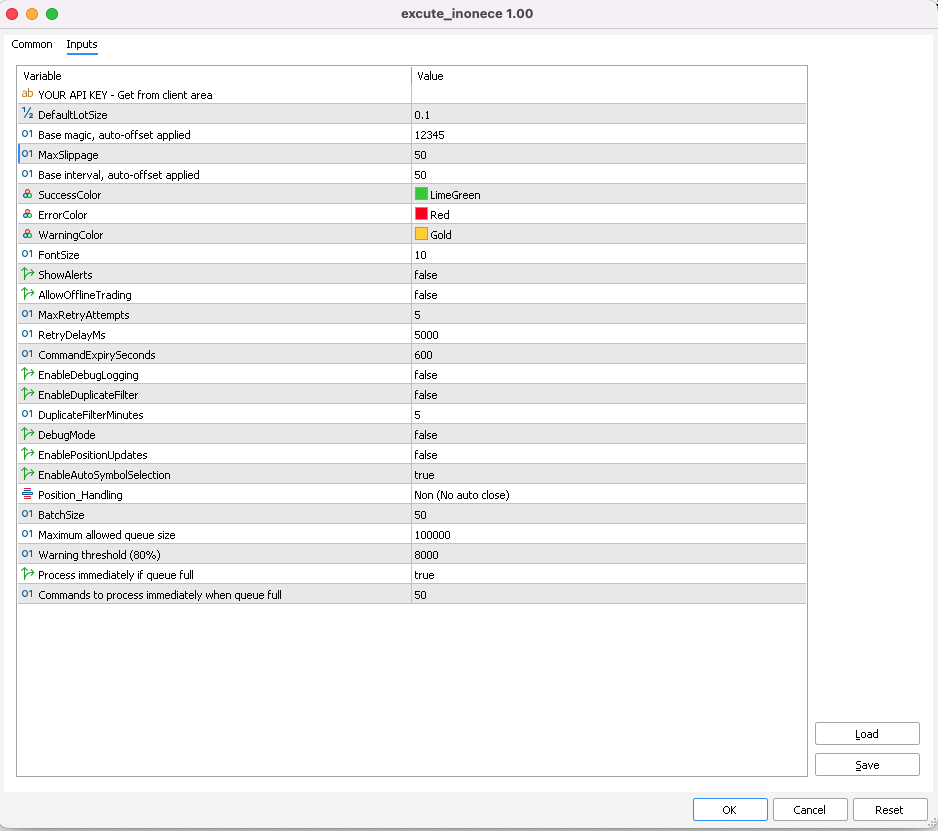Open the Position_Handling value dropdown
This screenshot has height=831, width=938.
tap(608, 495)
